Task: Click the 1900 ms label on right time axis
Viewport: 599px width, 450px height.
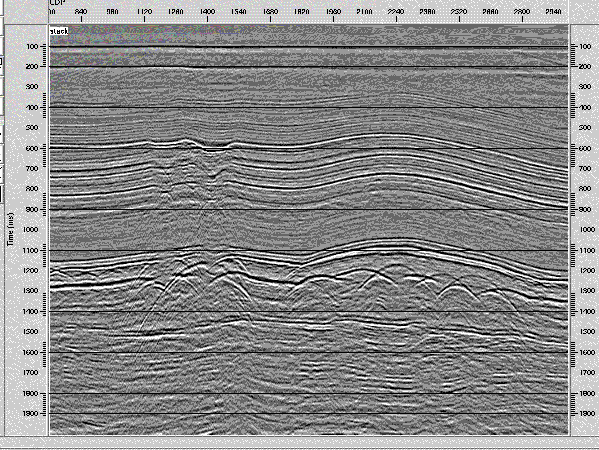Action: point(587,414)
